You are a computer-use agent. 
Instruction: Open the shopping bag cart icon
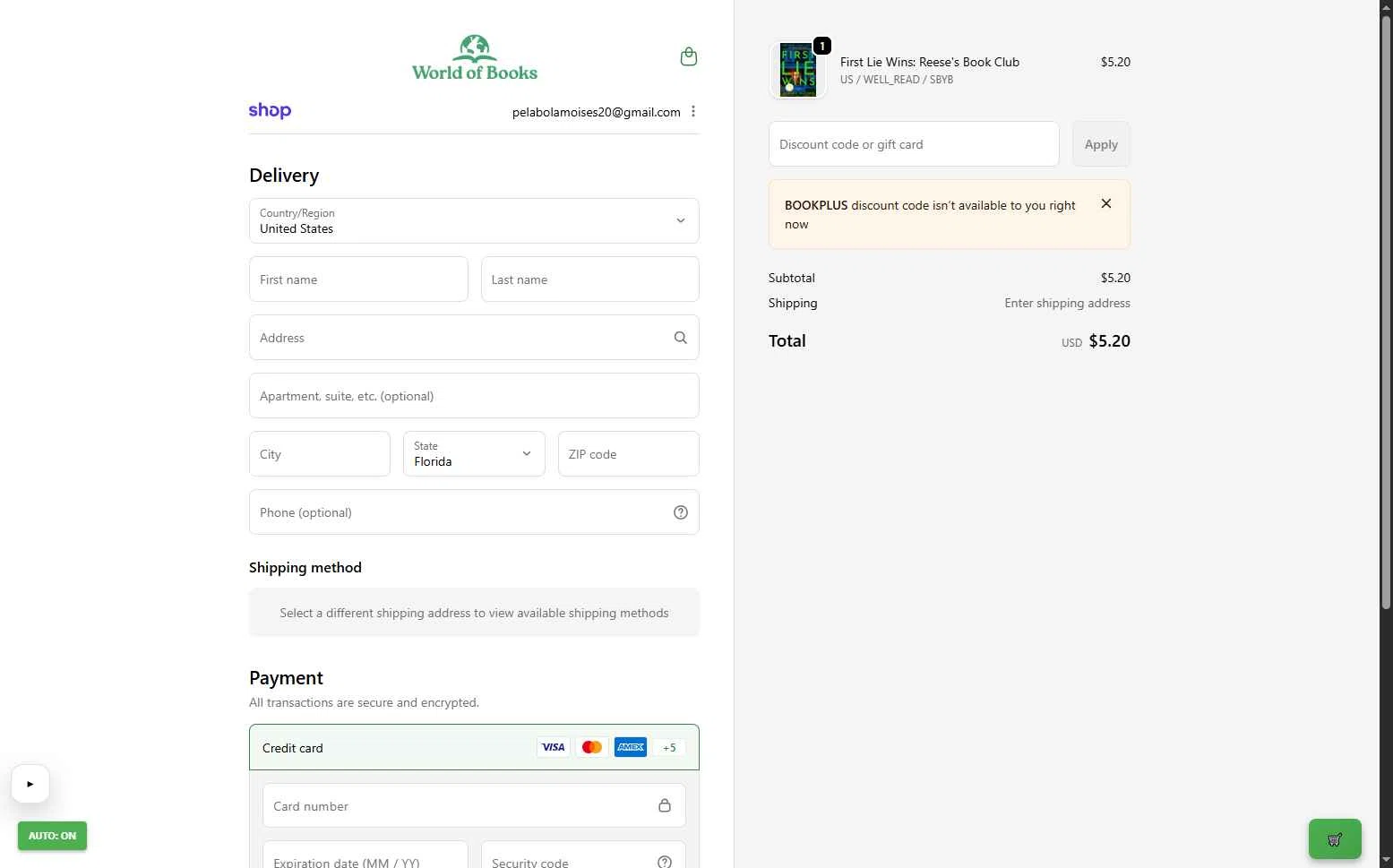pyautogui.click(x=688, y=57)
